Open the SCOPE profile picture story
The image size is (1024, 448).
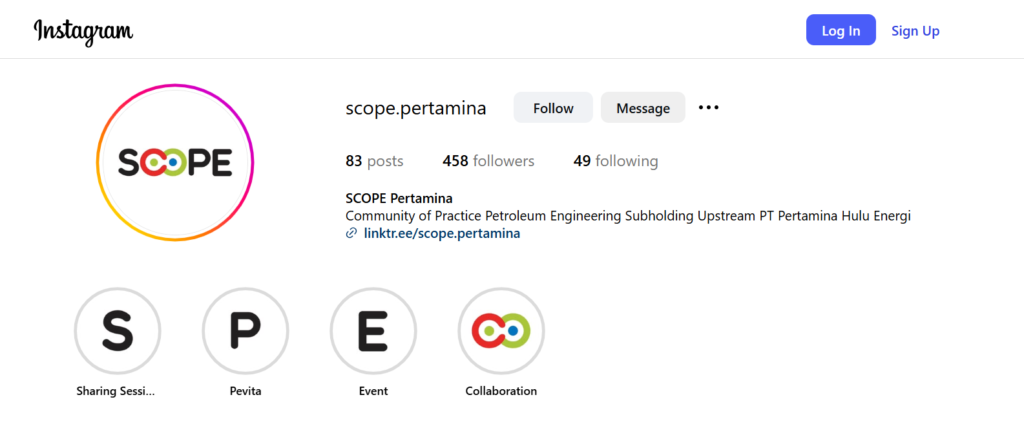point(175,163)
